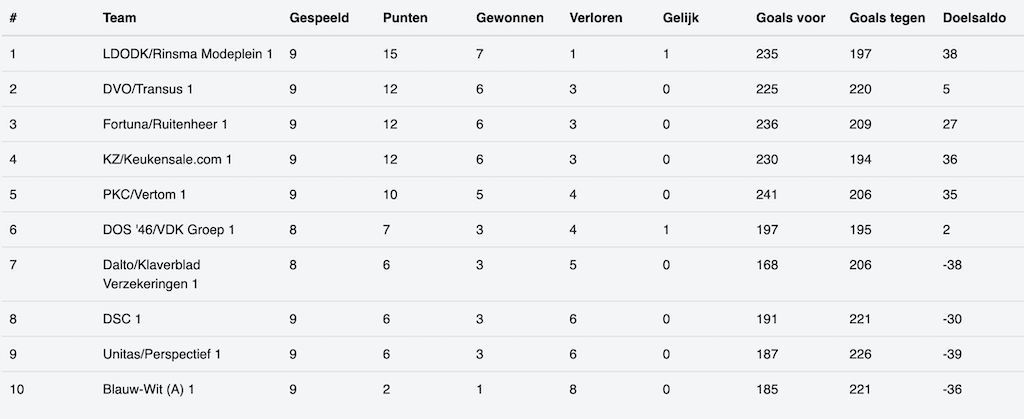This screenshot has height=419, width=1024.
Task: Click DOS '46/VDK Groep 1 team
Action: pyautogui.click(x=168, y=230)
